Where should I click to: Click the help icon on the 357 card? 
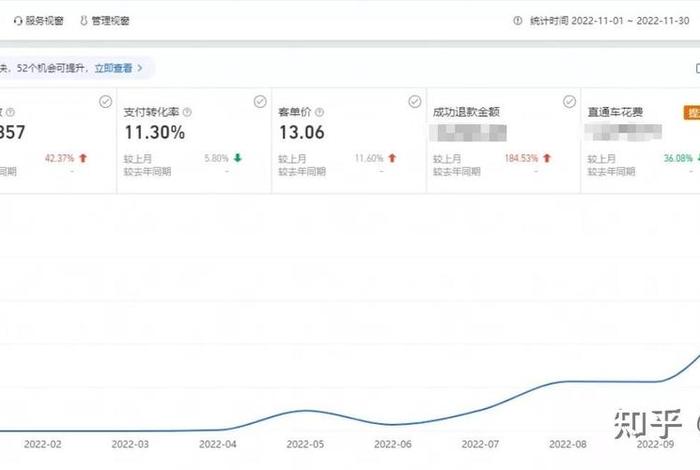10,112
